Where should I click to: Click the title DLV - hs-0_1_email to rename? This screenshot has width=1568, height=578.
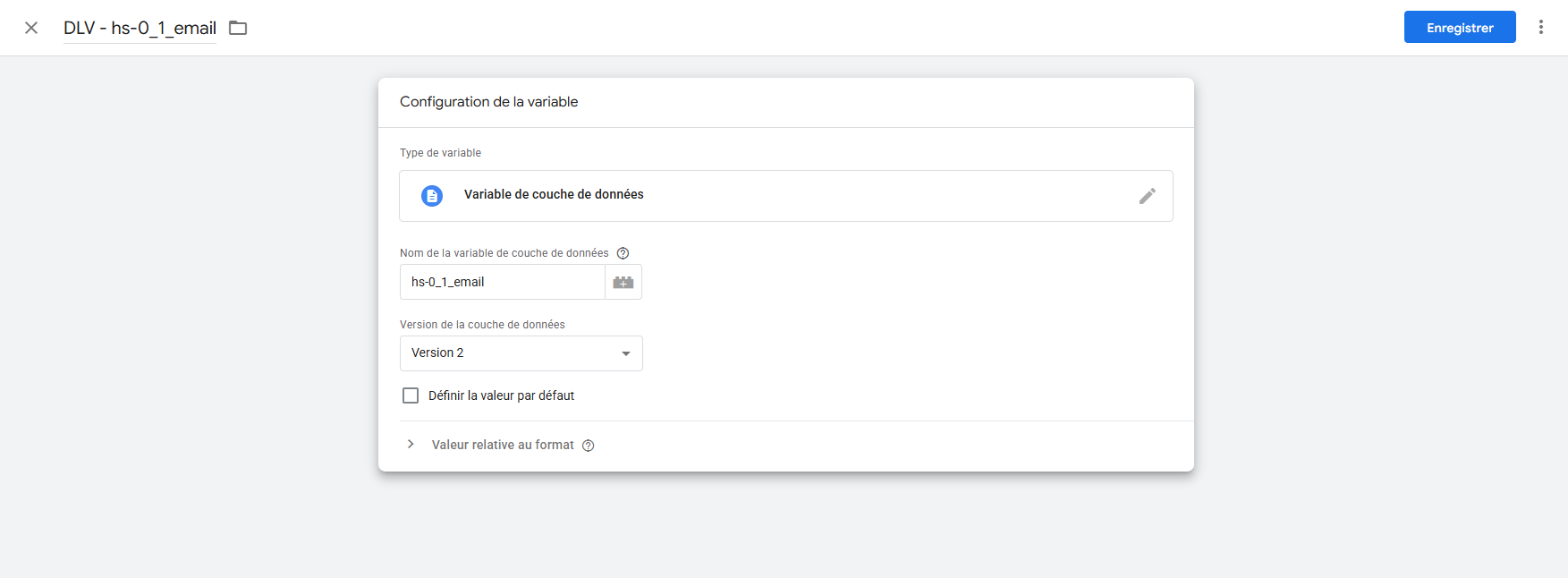140,28
